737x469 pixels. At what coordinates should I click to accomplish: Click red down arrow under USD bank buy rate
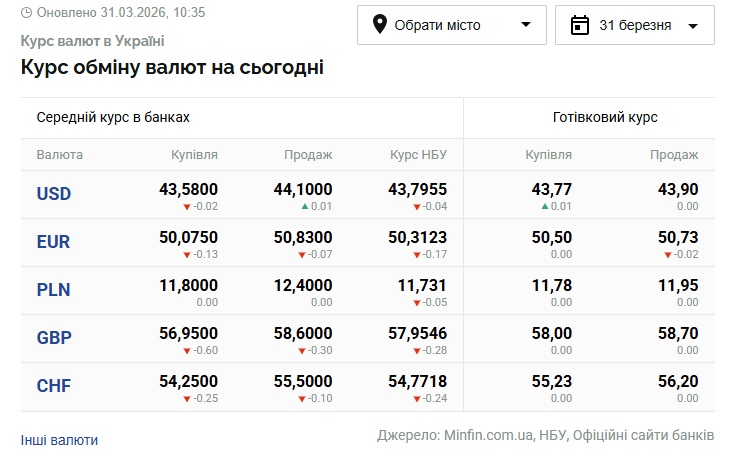click(x=186, y=207)
